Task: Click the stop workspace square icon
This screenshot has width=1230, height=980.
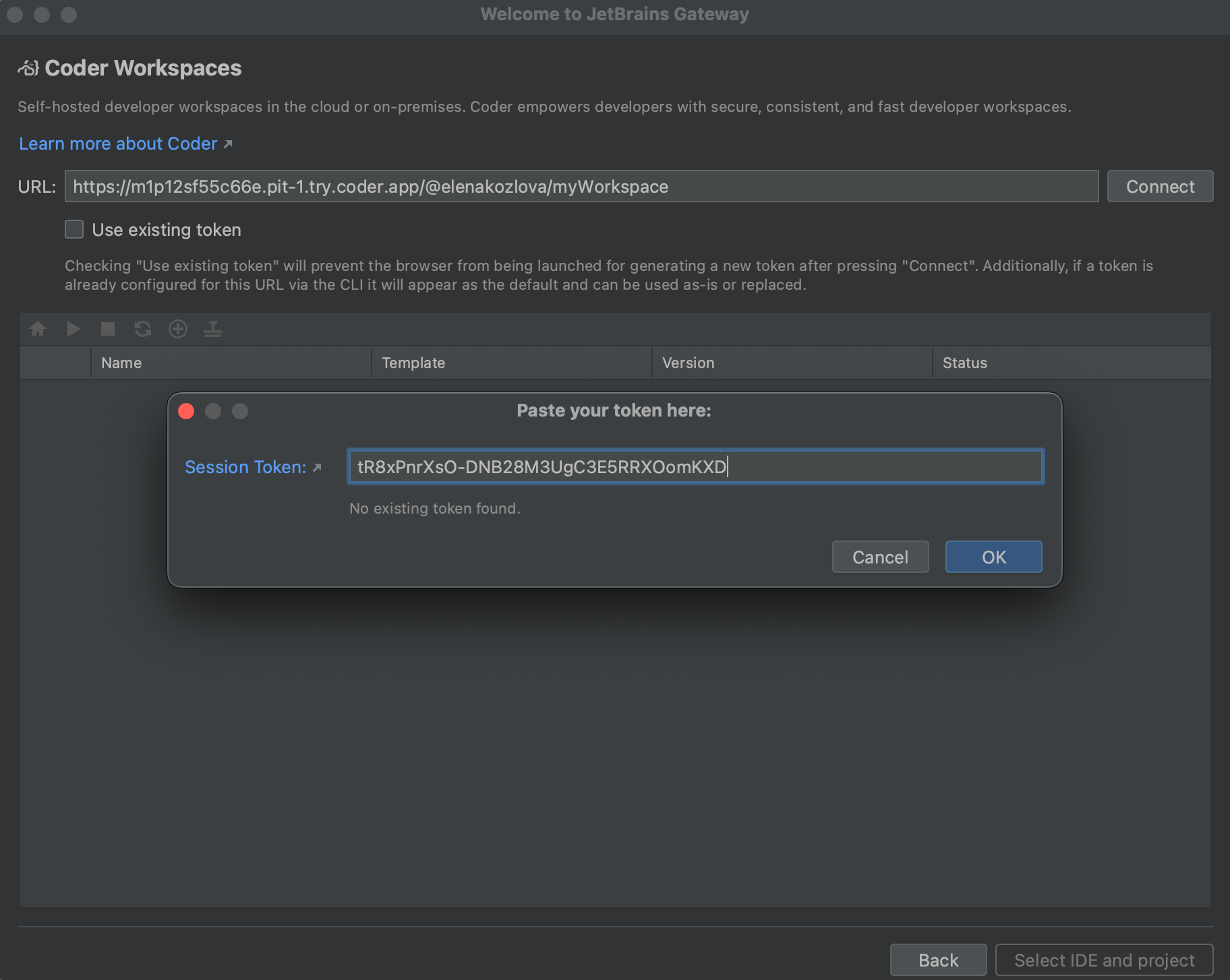Action: 108,329
